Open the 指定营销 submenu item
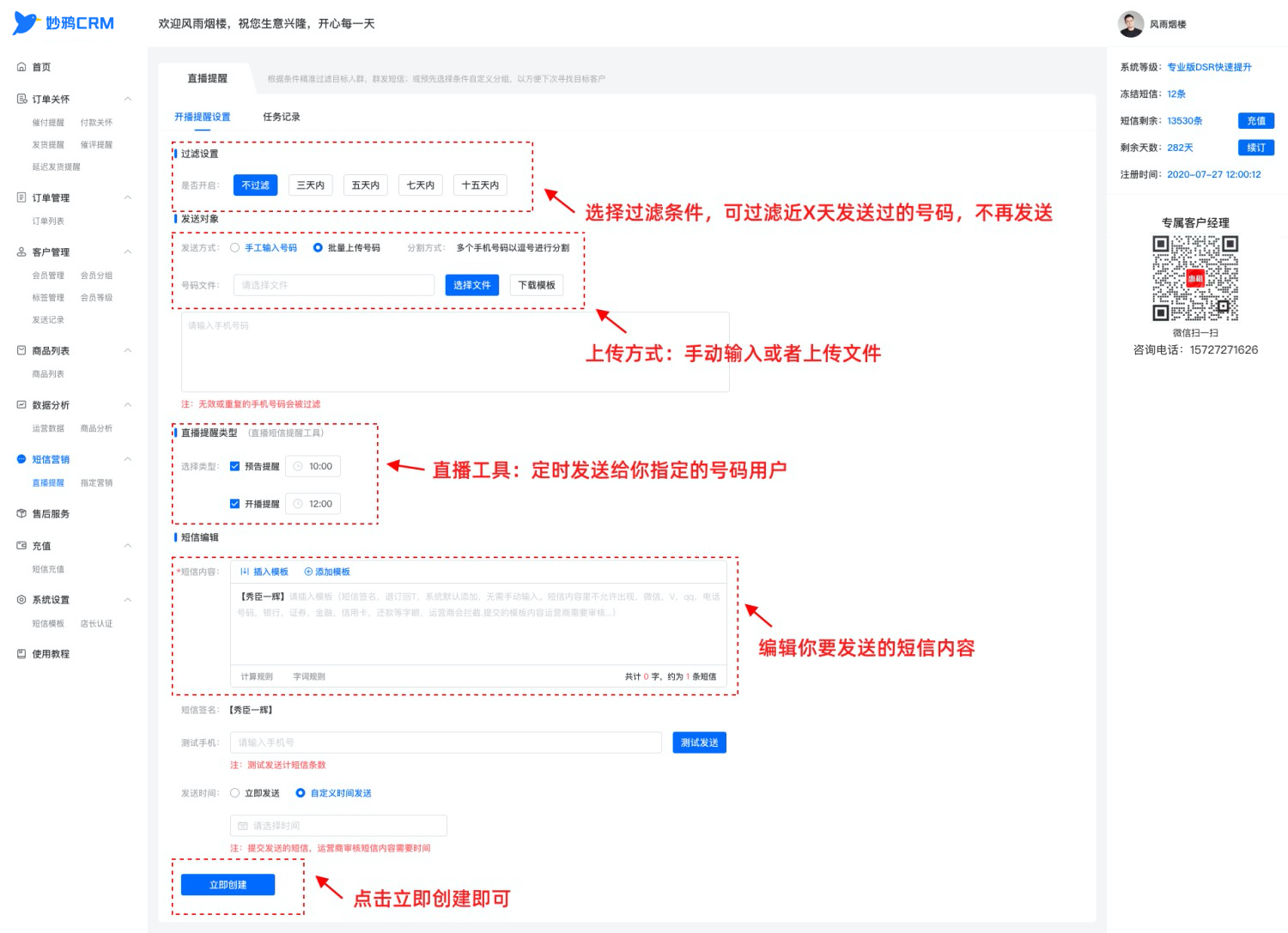The image size is (1288, 933). click(96, 483)
